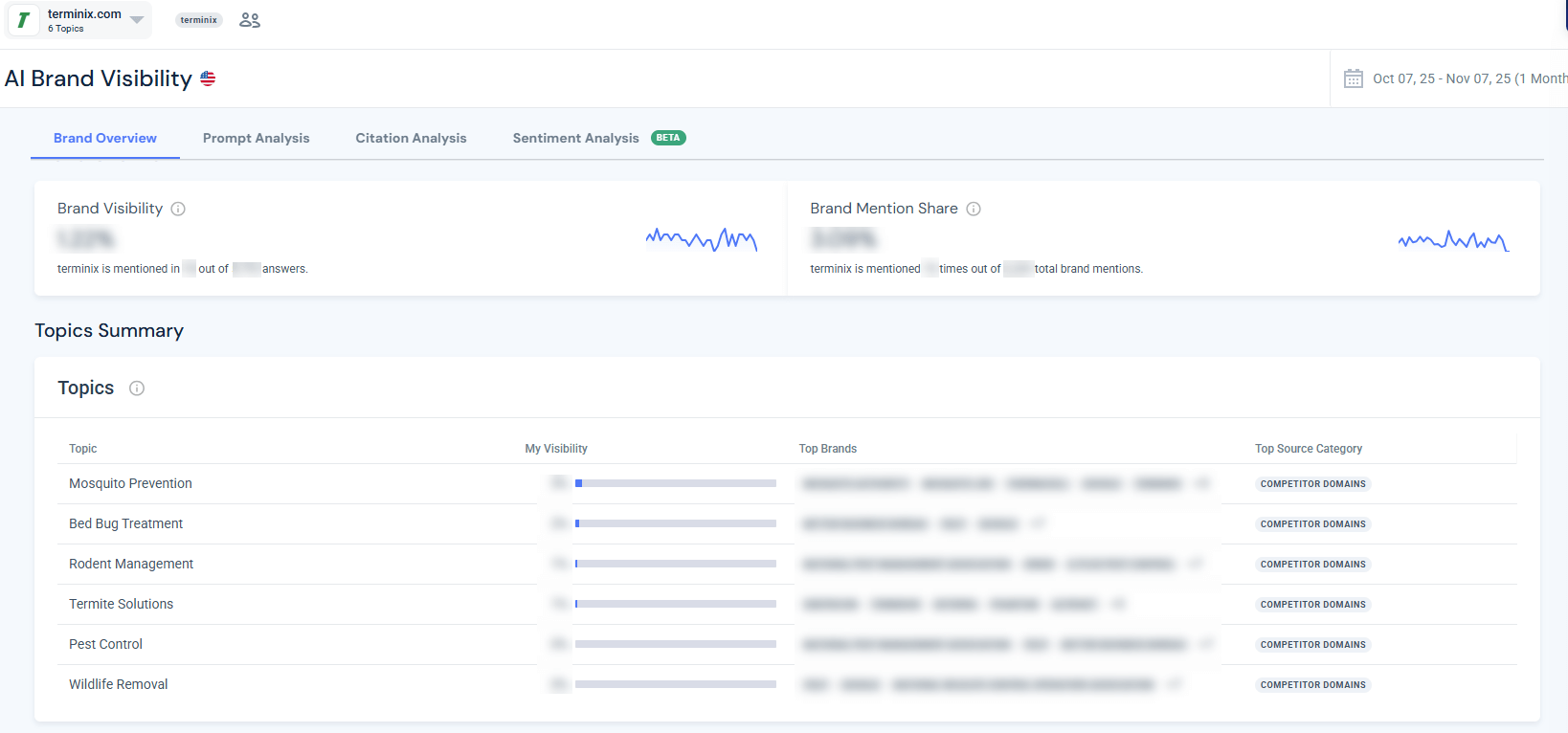
Task: Open the users group icon
Action: [x=250, y=20]
